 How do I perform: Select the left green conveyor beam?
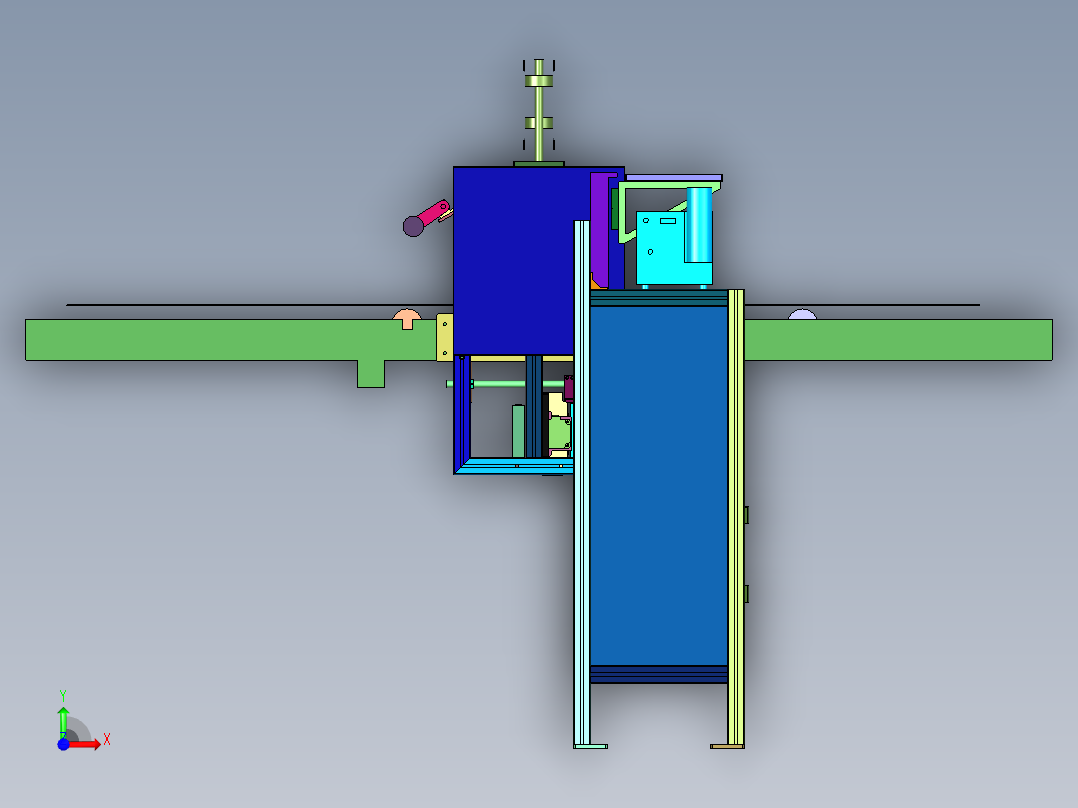pos(232,340)
